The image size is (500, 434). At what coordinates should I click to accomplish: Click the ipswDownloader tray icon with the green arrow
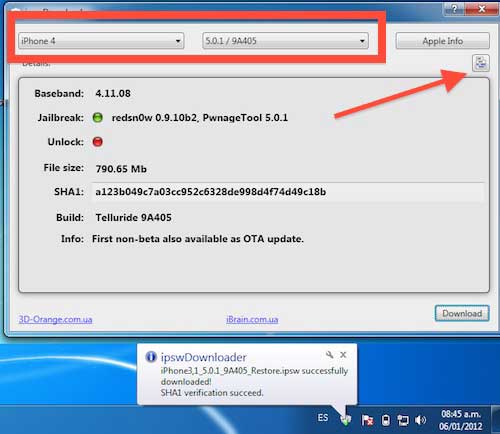point(346,420)
